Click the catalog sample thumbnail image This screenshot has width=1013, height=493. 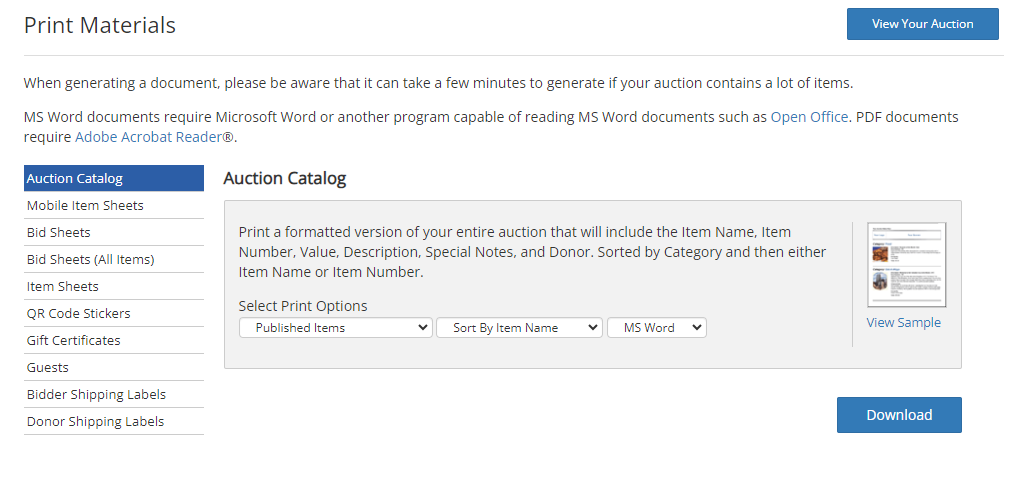[x=906, y=265]
